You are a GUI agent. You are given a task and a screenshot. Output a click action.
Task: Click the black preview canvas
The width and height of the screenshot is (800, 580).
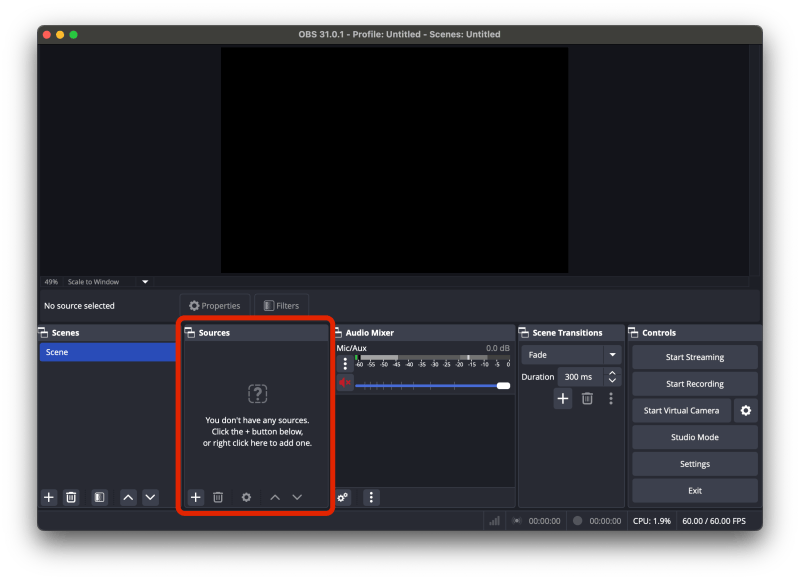tap(394, 160)
